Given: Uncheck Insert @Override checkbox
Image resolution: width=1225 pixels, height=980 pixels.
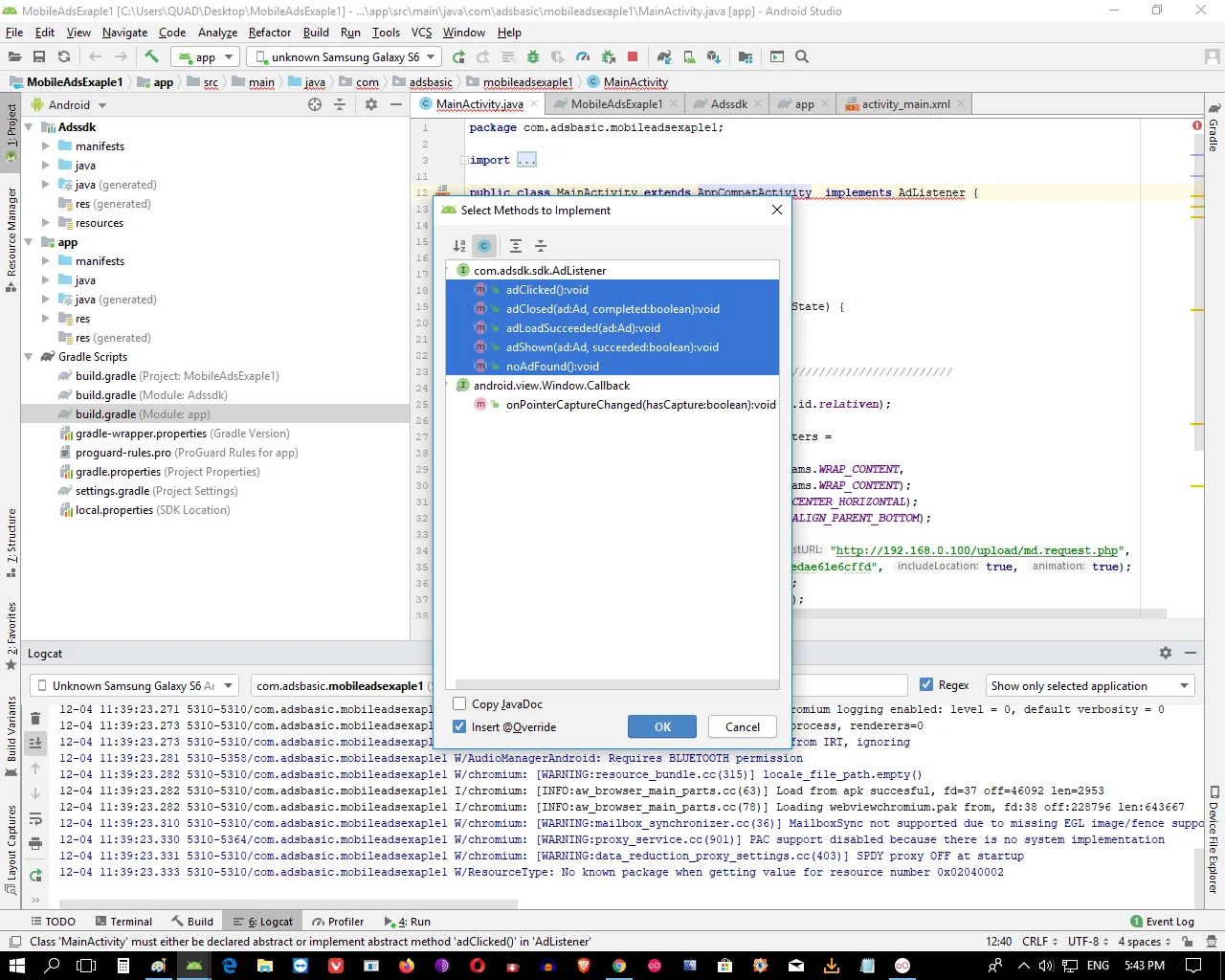Looking at the screenshot, I should 459,727.
